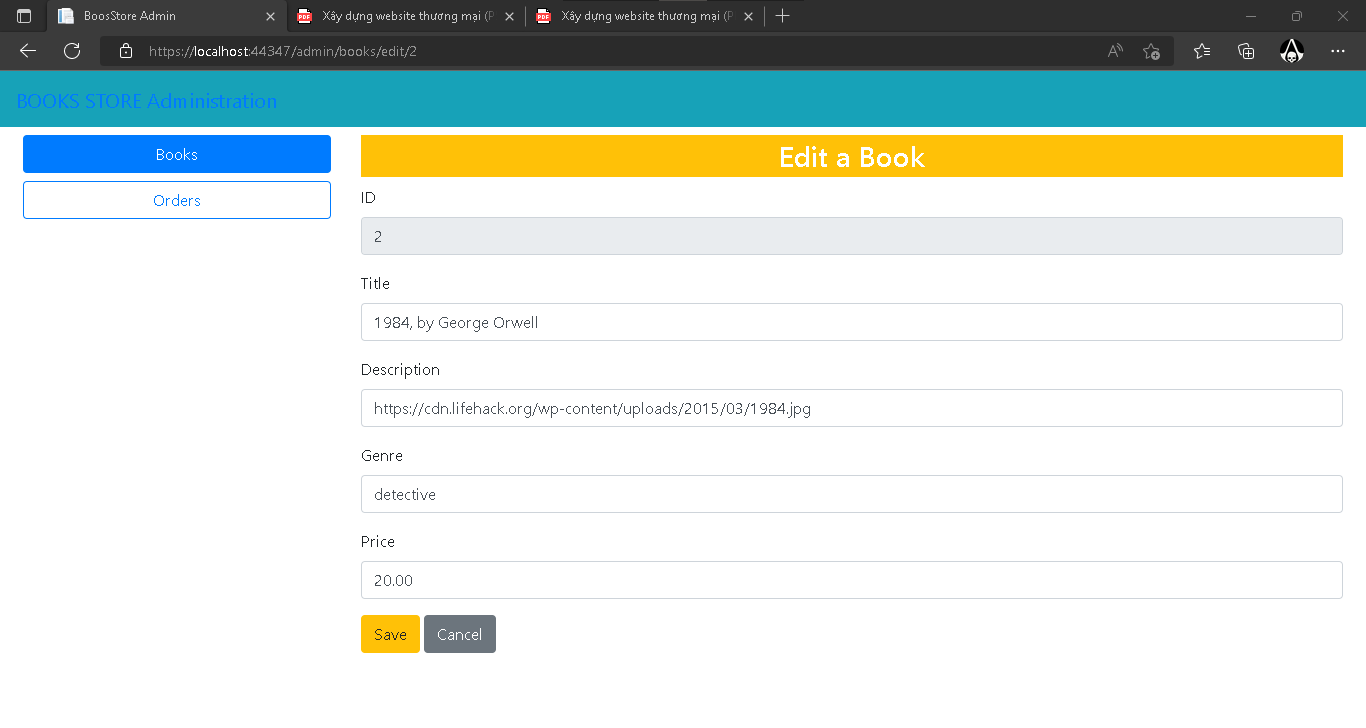Image resolution: width=1366 pixels, height=728 pixels.
Task: Open Read Aloud icon in address bar
Action: point(1115,51)
